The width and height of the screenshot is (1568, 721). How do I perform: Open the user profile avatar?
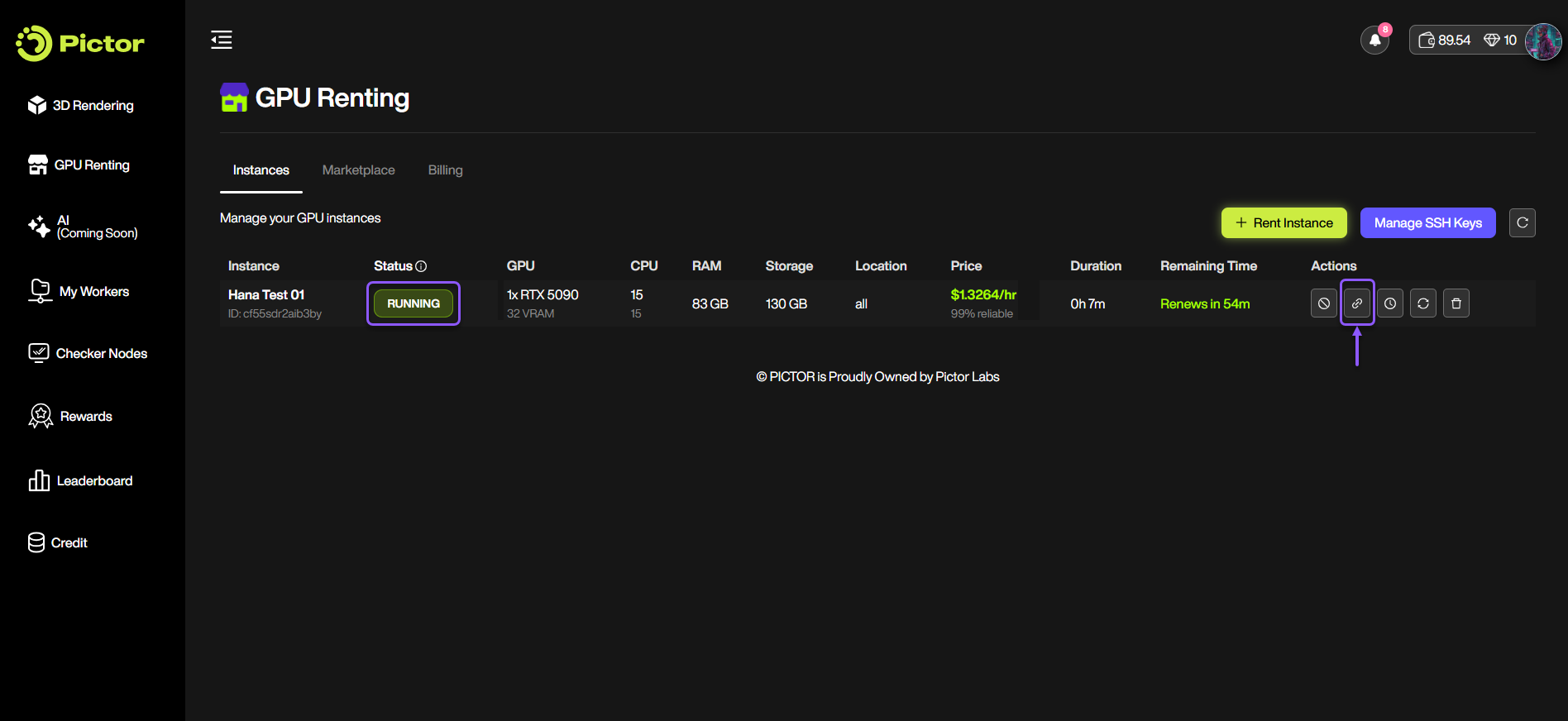[1542, 41]
